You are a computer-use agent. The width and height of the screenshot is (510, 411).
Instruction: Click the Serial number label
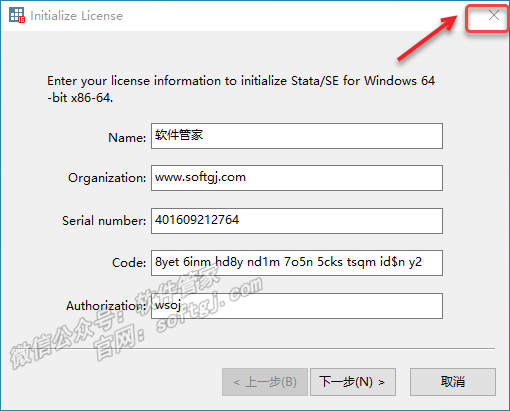coord(104,221)
